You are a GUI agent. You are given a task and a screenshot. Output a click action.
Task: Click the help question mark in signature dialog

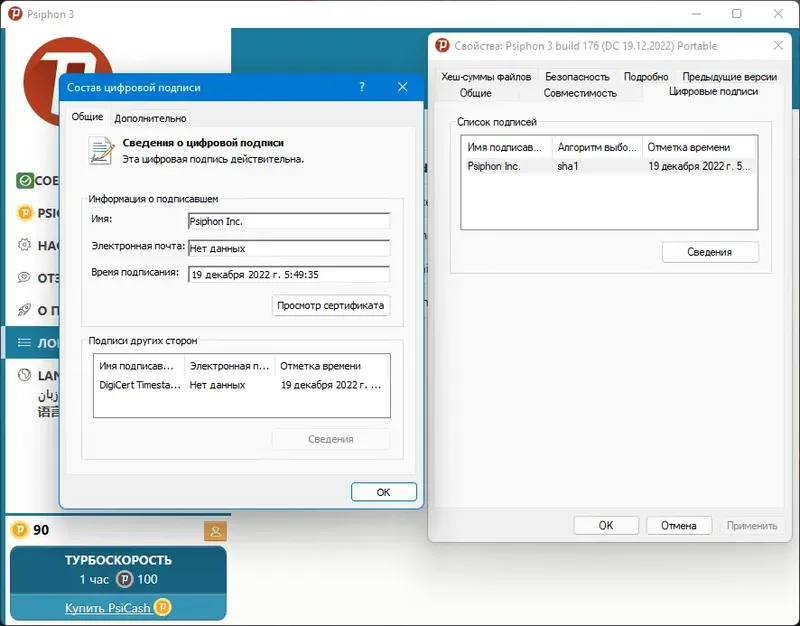[x=361, y=87]
